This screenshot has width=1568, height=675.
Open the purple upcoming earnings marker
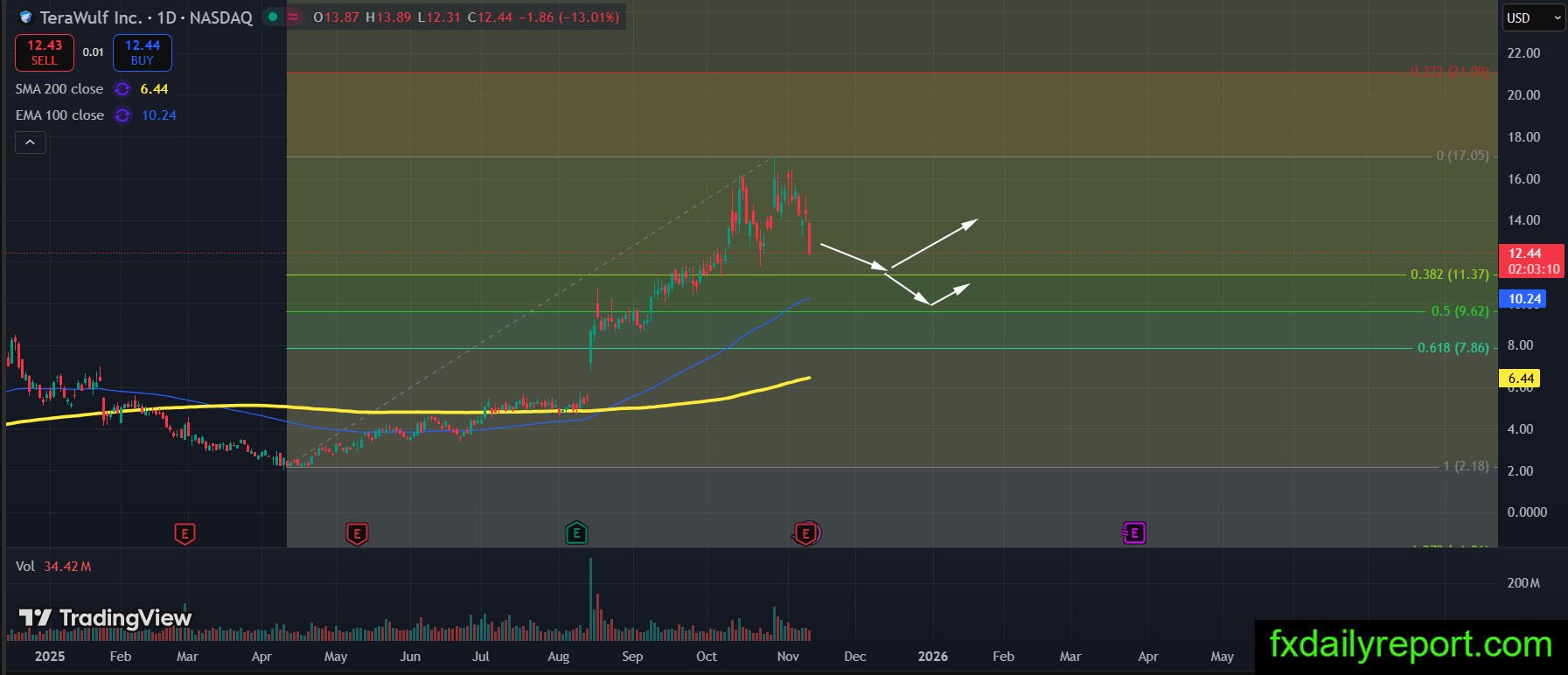coord(1133,533)
